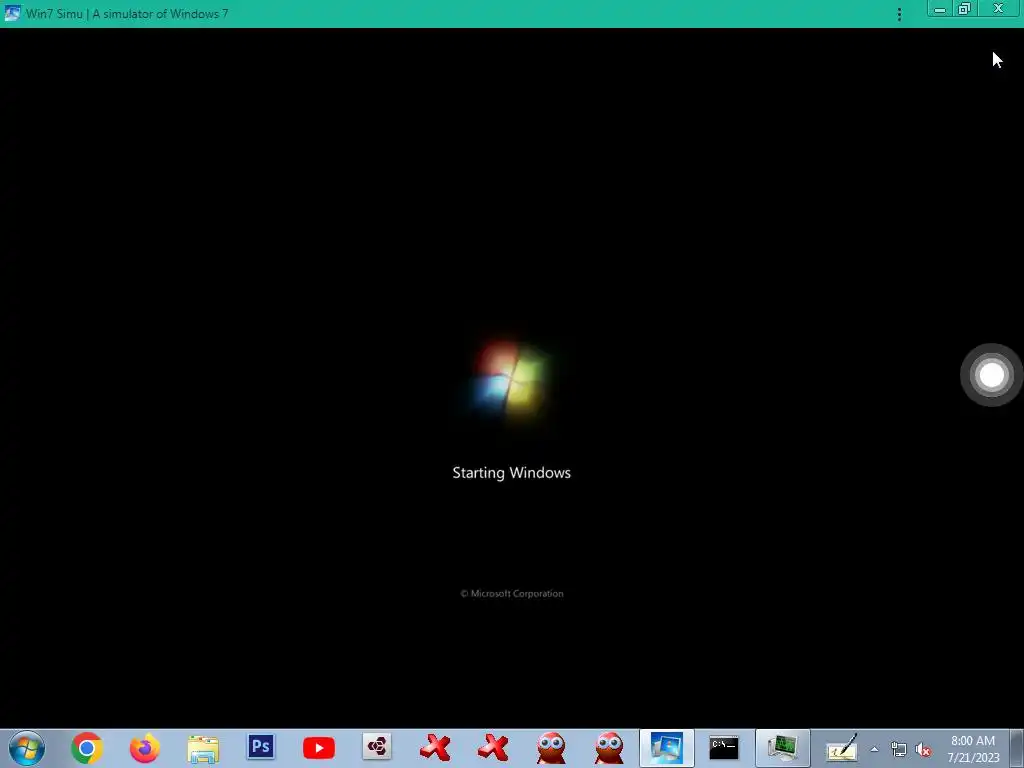Open the Windows Start orb
The image size is (1024, 768).
[x=27, y=748]
